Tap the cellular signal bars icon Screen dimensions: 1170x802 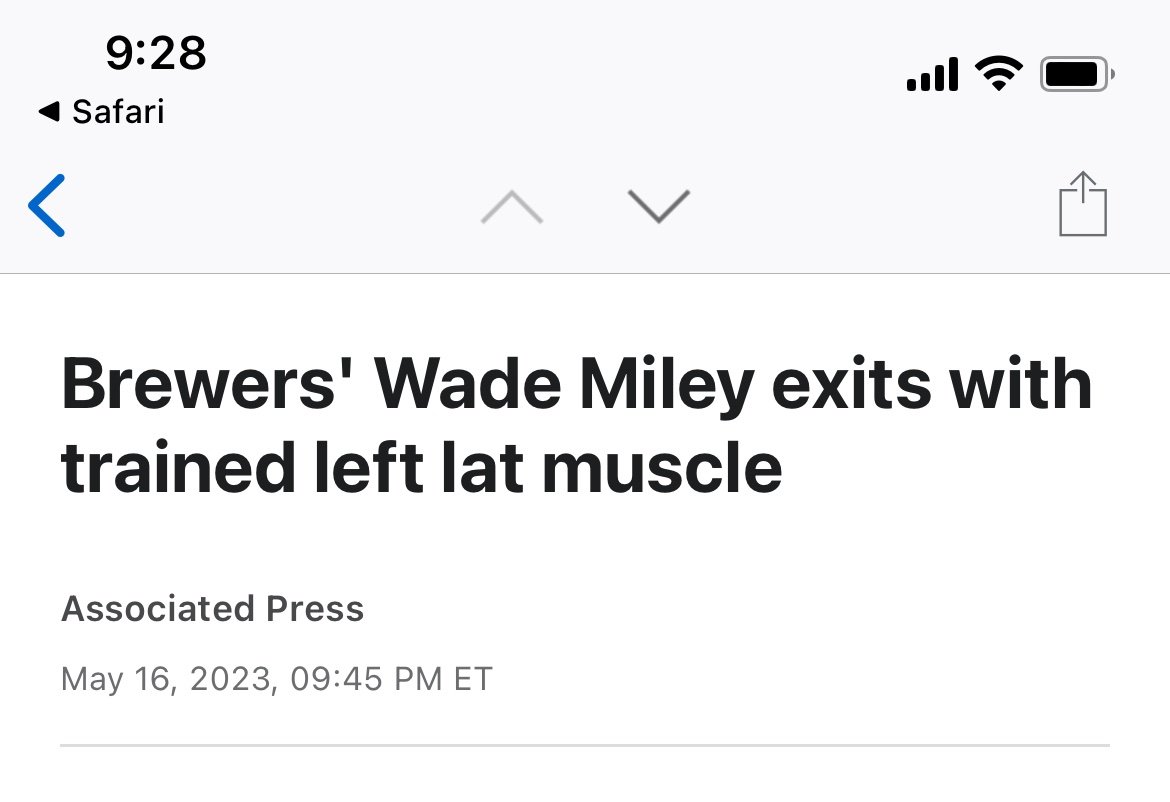click(x=932, y=75)
